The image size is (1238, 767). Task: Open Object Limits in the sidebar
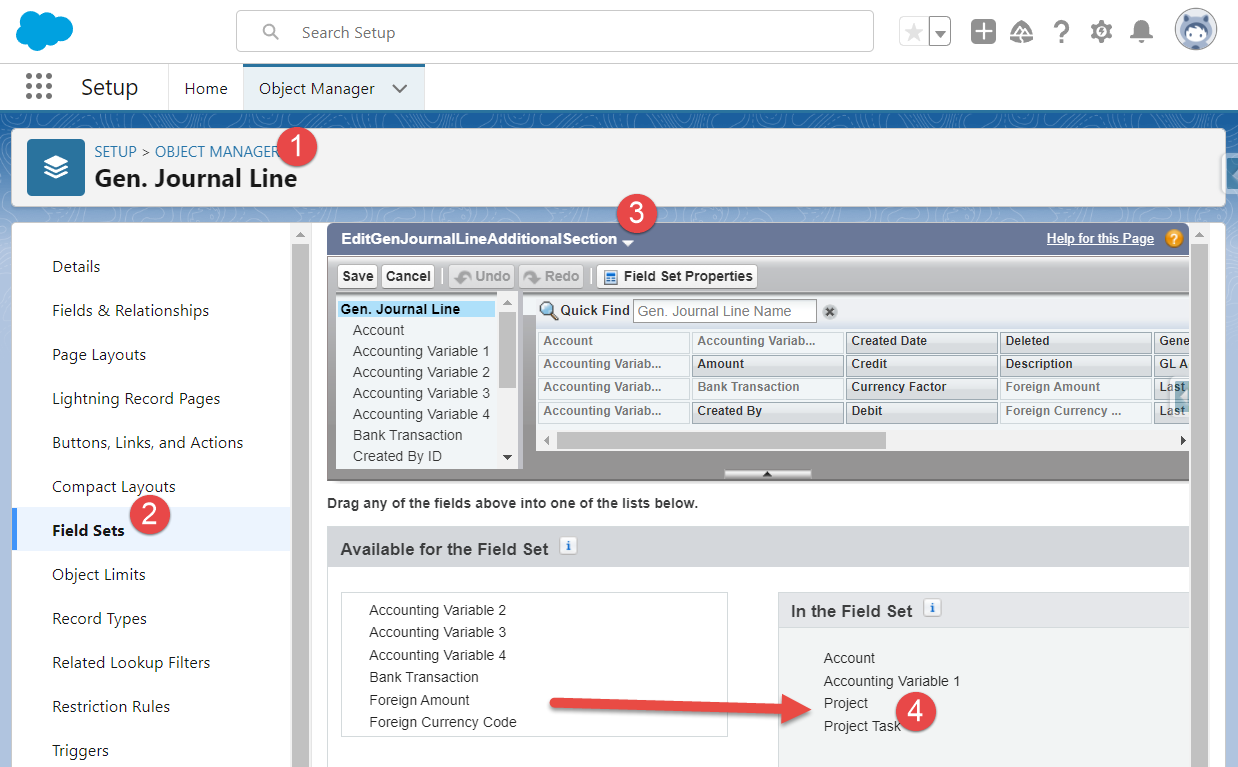(x=98, y=574)
